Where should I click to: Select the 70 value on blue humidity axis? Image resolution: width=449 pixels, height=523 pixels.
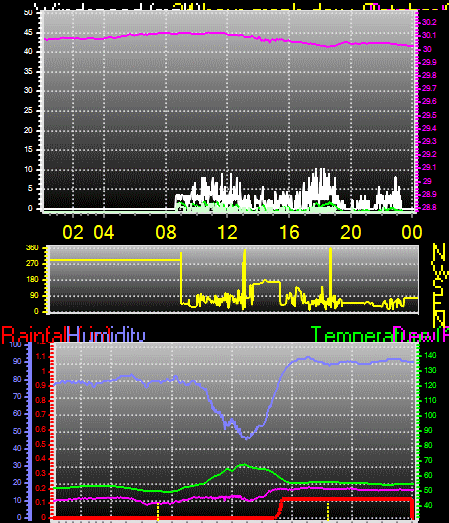[x=17, y=397]
